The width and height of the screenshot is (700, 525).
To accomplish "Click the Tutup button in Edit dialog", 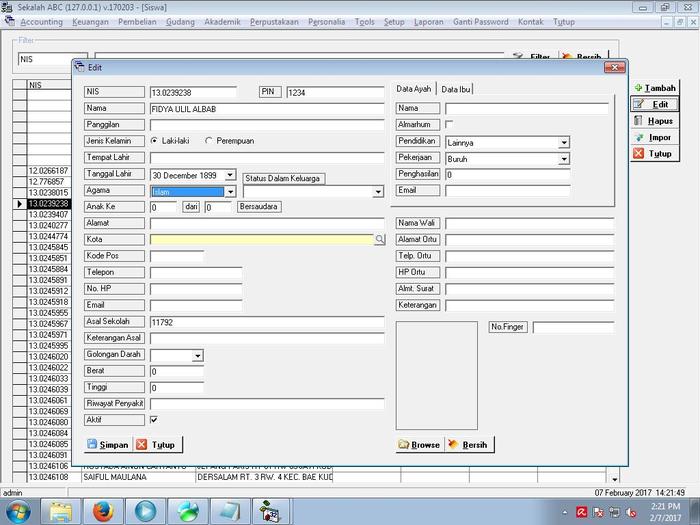I will 156,444.
